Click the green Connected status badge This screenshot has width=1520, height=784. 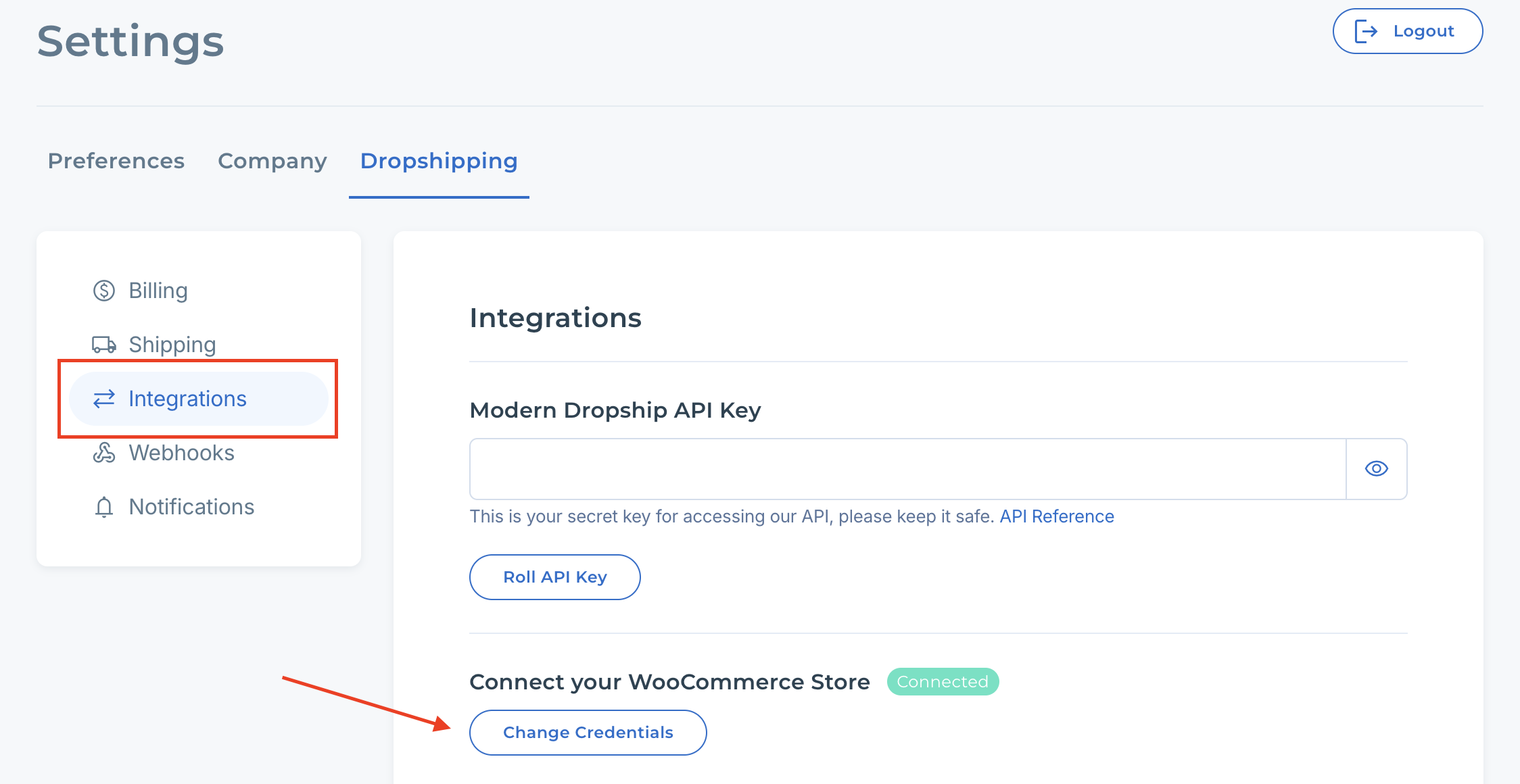click(943, 682)
